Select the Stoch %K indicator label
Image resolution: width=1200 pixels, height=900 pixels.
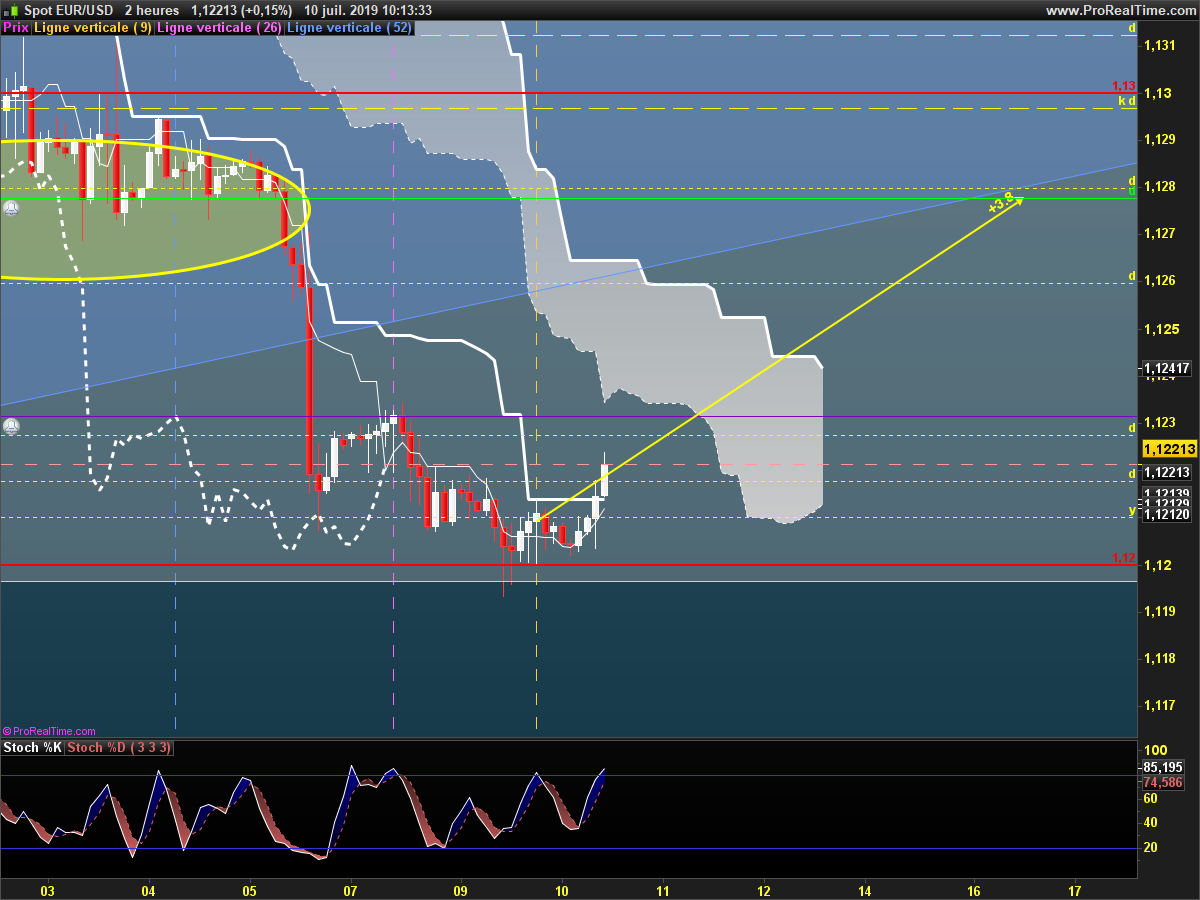click(x=32, y=748)
